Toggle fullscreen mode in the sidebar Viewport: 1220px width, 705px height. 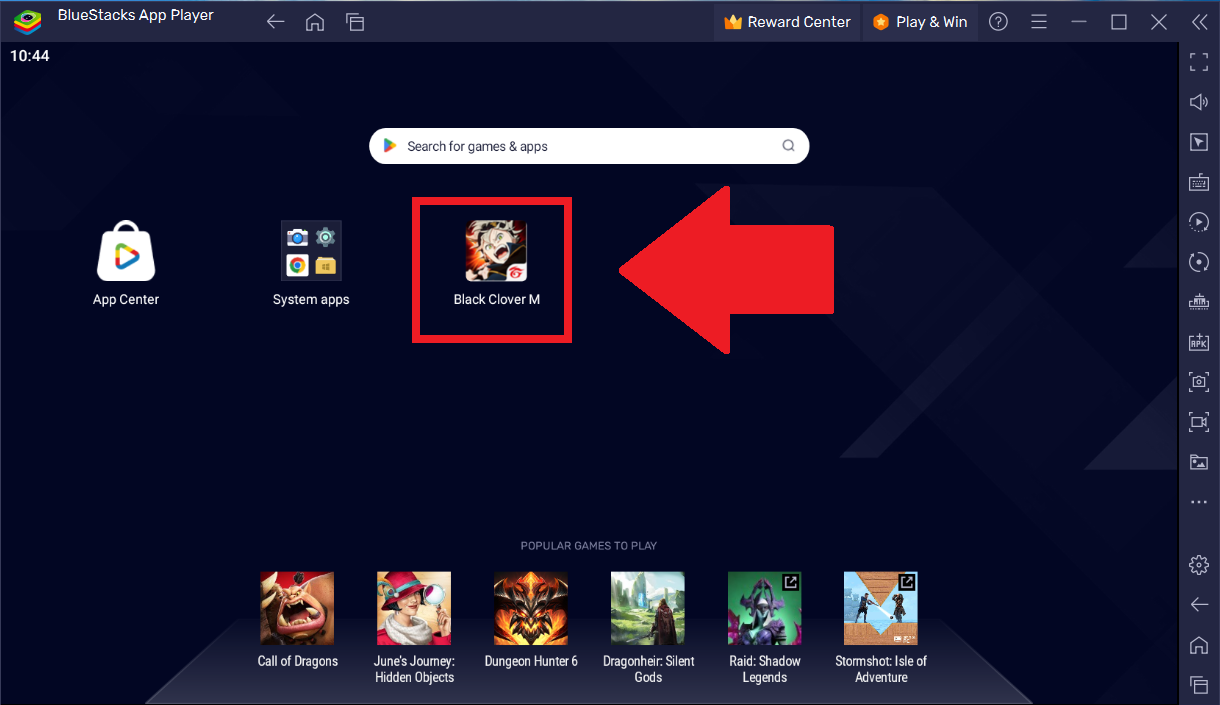coord(1198,62)
